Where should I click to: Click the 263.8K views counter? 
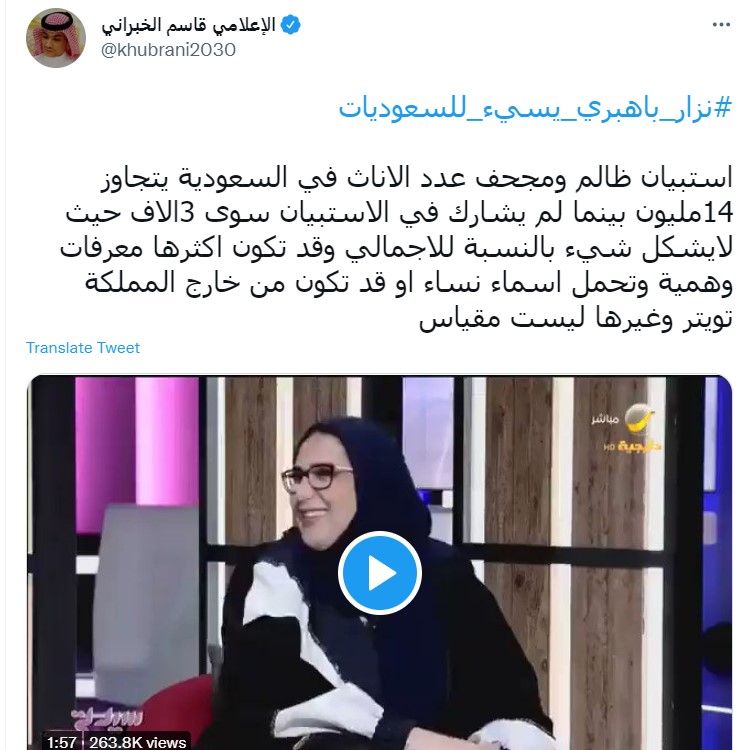point(138,742)
